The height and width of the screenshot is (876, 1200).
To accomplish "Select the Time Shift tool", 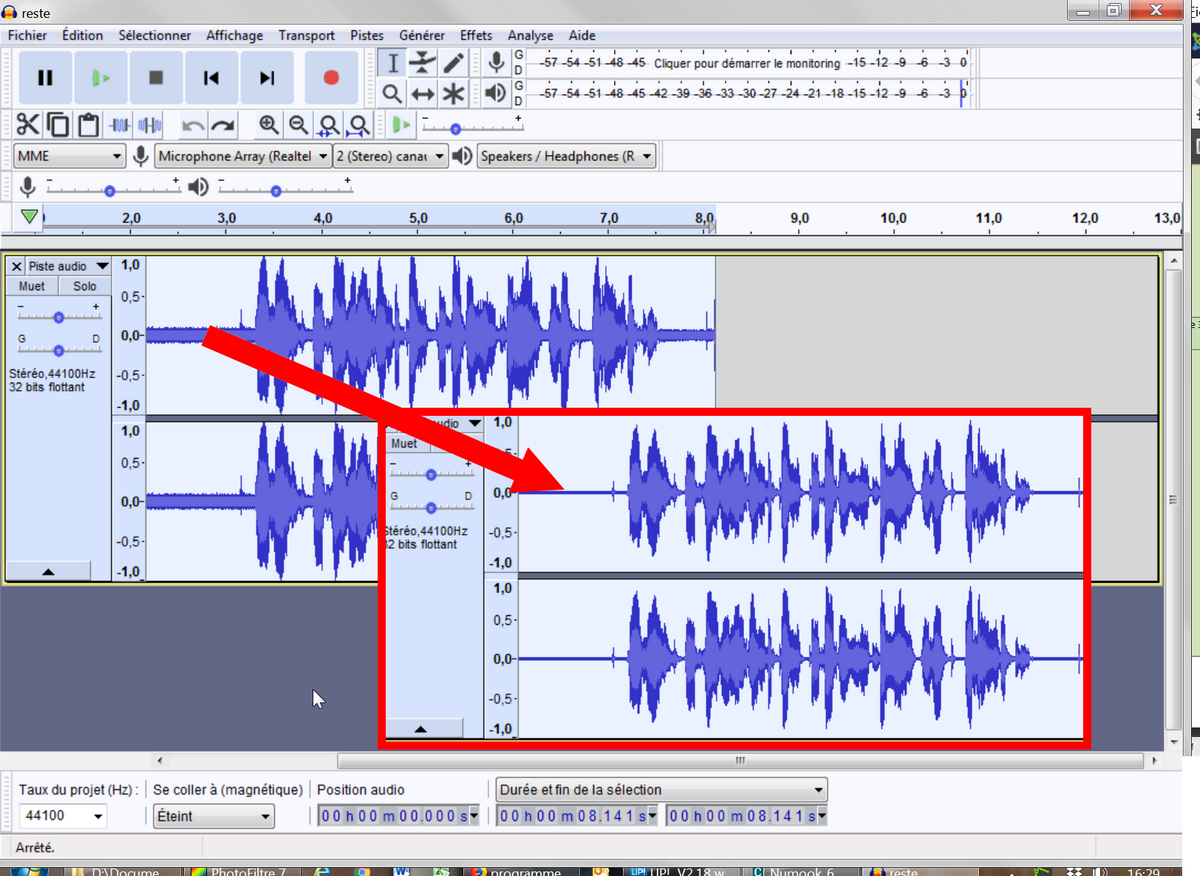I will pyautogui.click(x=423, y=94).
